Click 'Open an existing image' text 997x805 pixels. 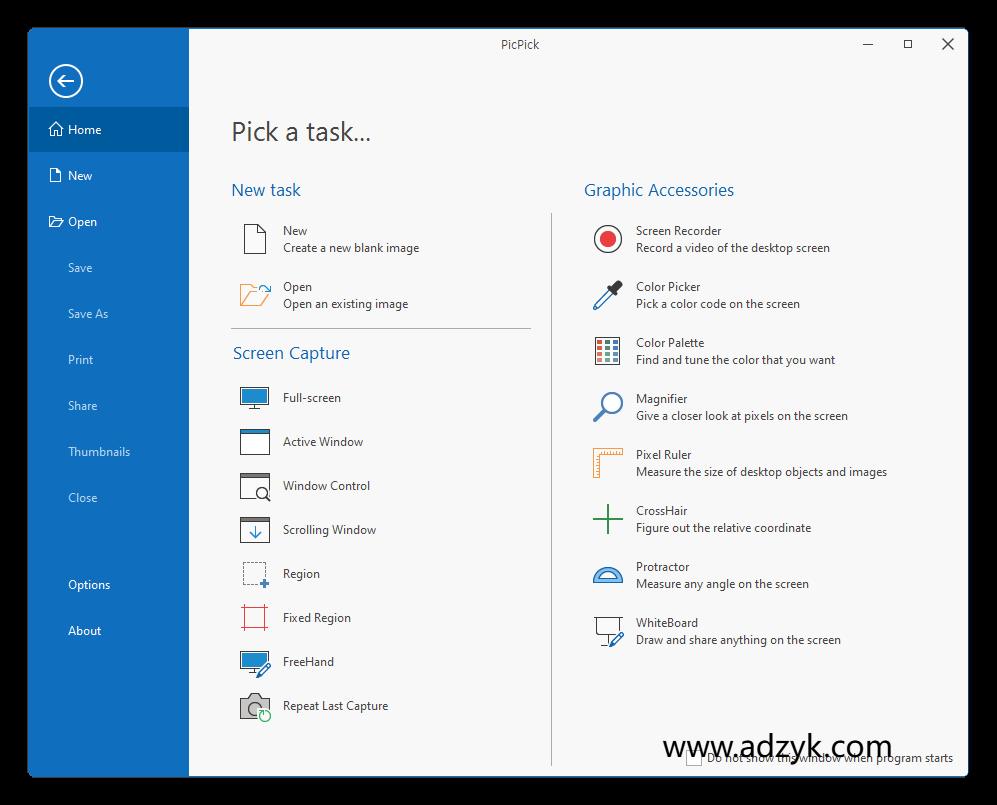point(345,304)
